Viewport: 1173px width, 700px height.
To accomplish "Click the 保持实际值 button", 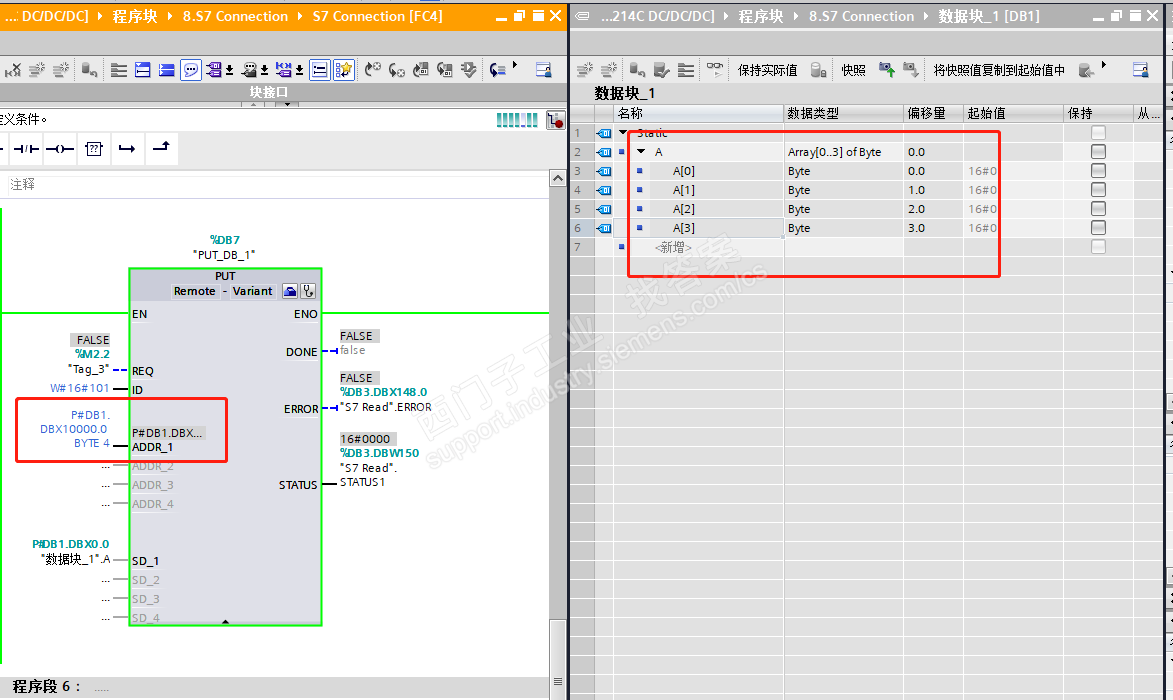I will click(768, 70).
